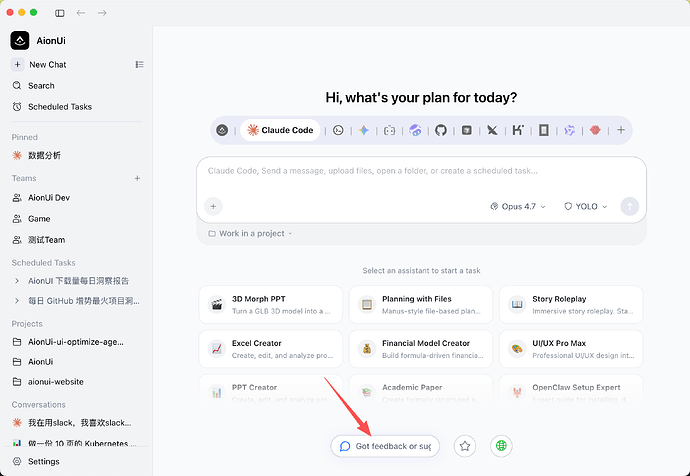The image size is (690, 476).
Task: Add a new agent with plus icon
Action: coord(621,130)
